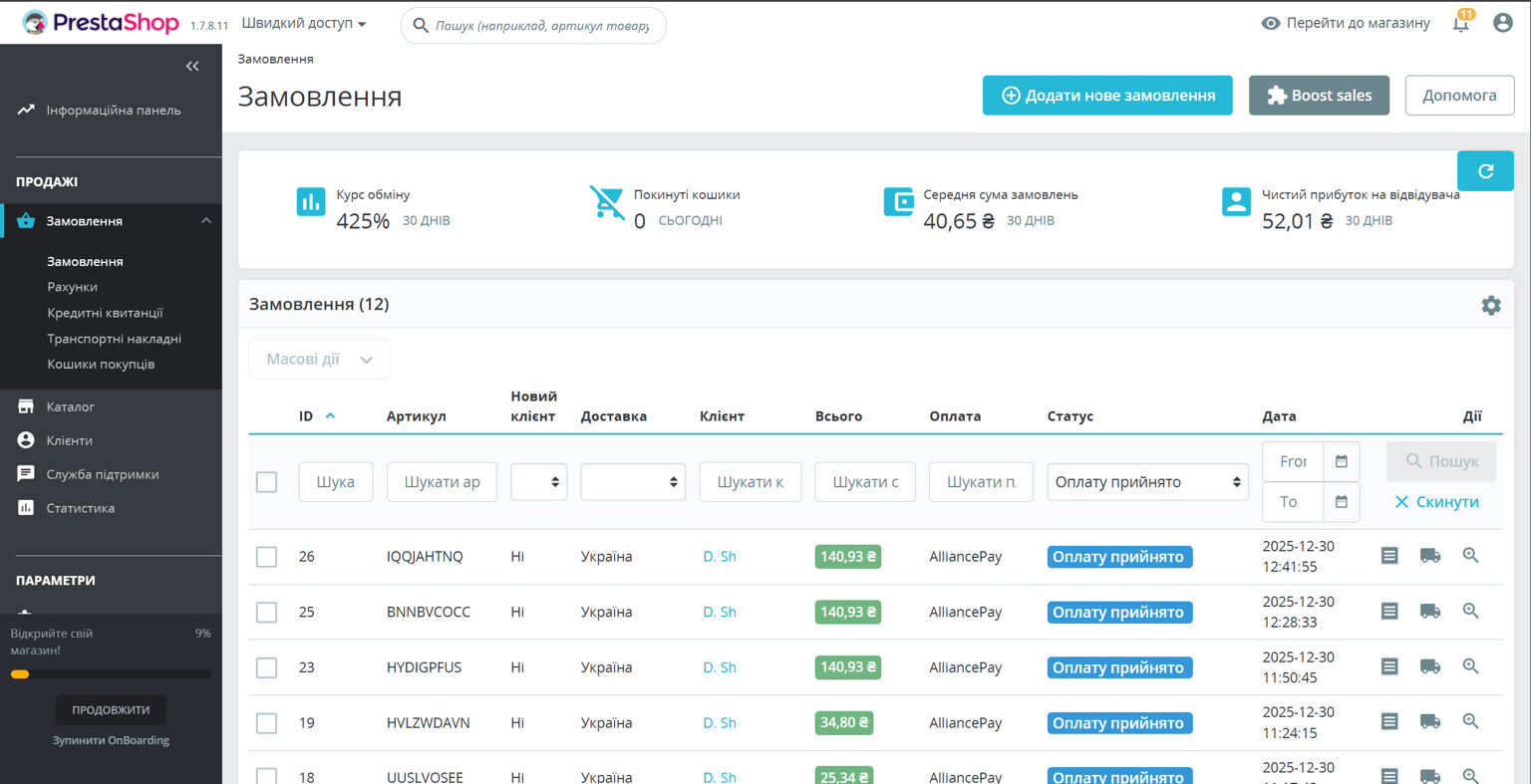Open the orders table settings gear

[1490, 306]
